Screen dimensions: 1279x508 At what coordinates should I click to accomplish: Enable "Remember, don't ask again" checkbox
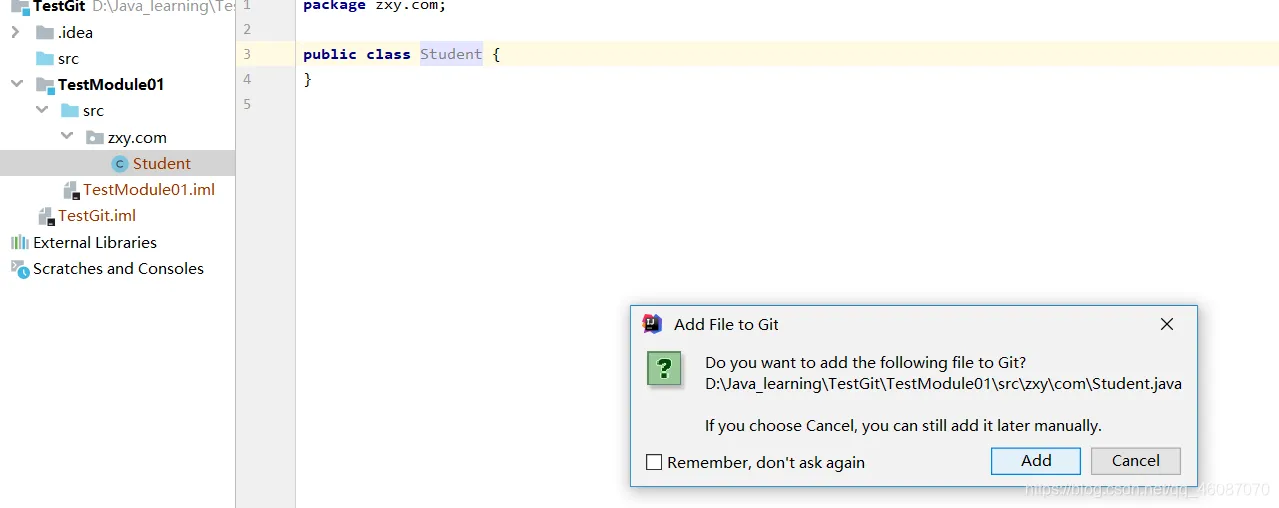(x=654, y=462)
